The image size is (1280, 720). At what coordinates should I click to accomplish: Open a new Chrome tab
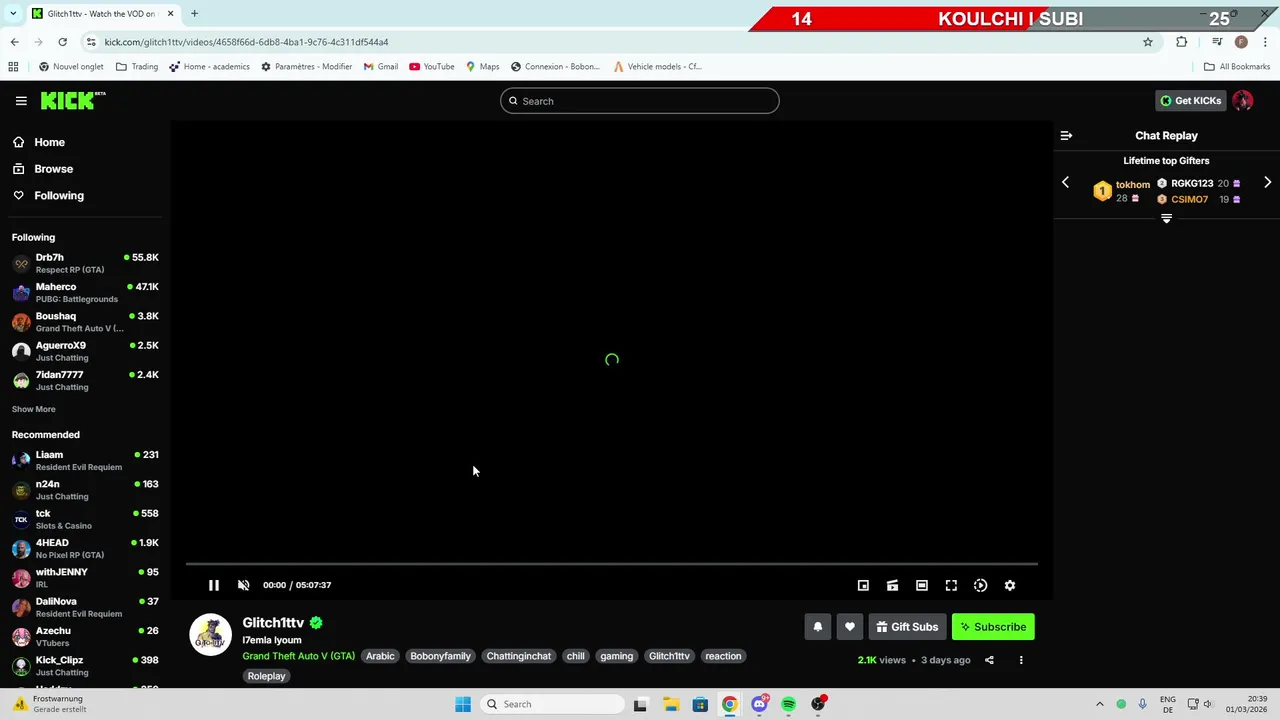194,14
